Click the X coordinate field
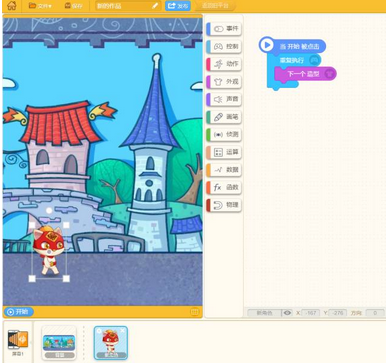Viewport: 386px width, 363px height. (311, 313)
